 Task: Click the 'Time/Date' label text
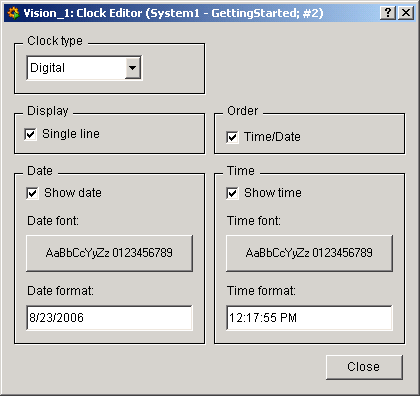pos(272,137)
